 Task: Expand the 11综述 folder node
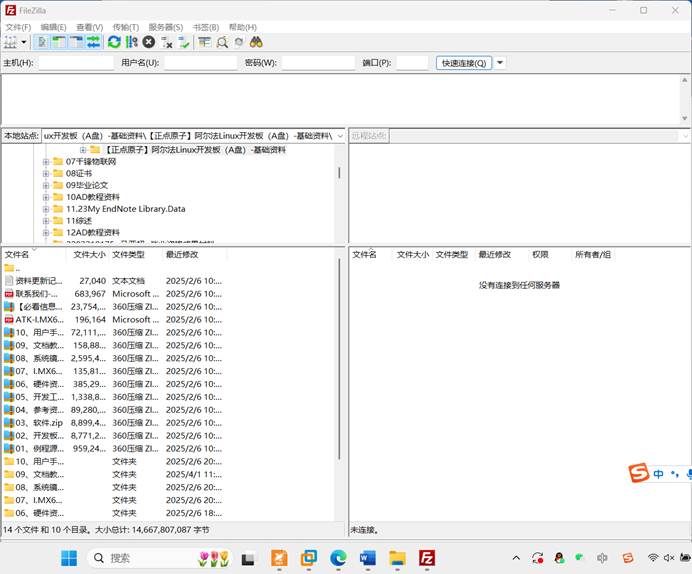click(46, 221)
